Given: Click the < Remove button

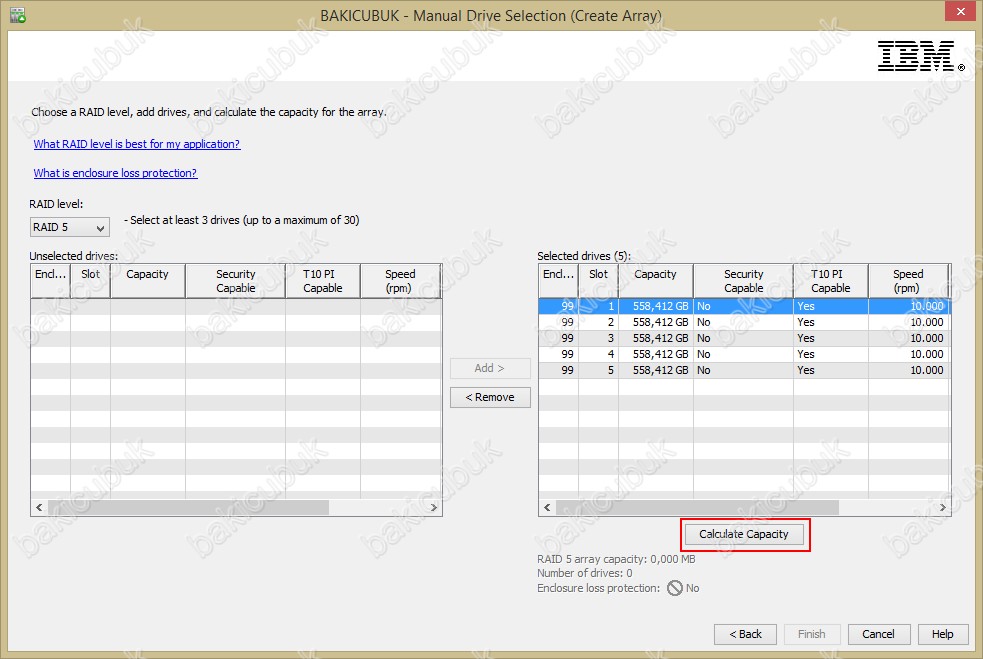Looking at the screenshot, I should [490, 397].
